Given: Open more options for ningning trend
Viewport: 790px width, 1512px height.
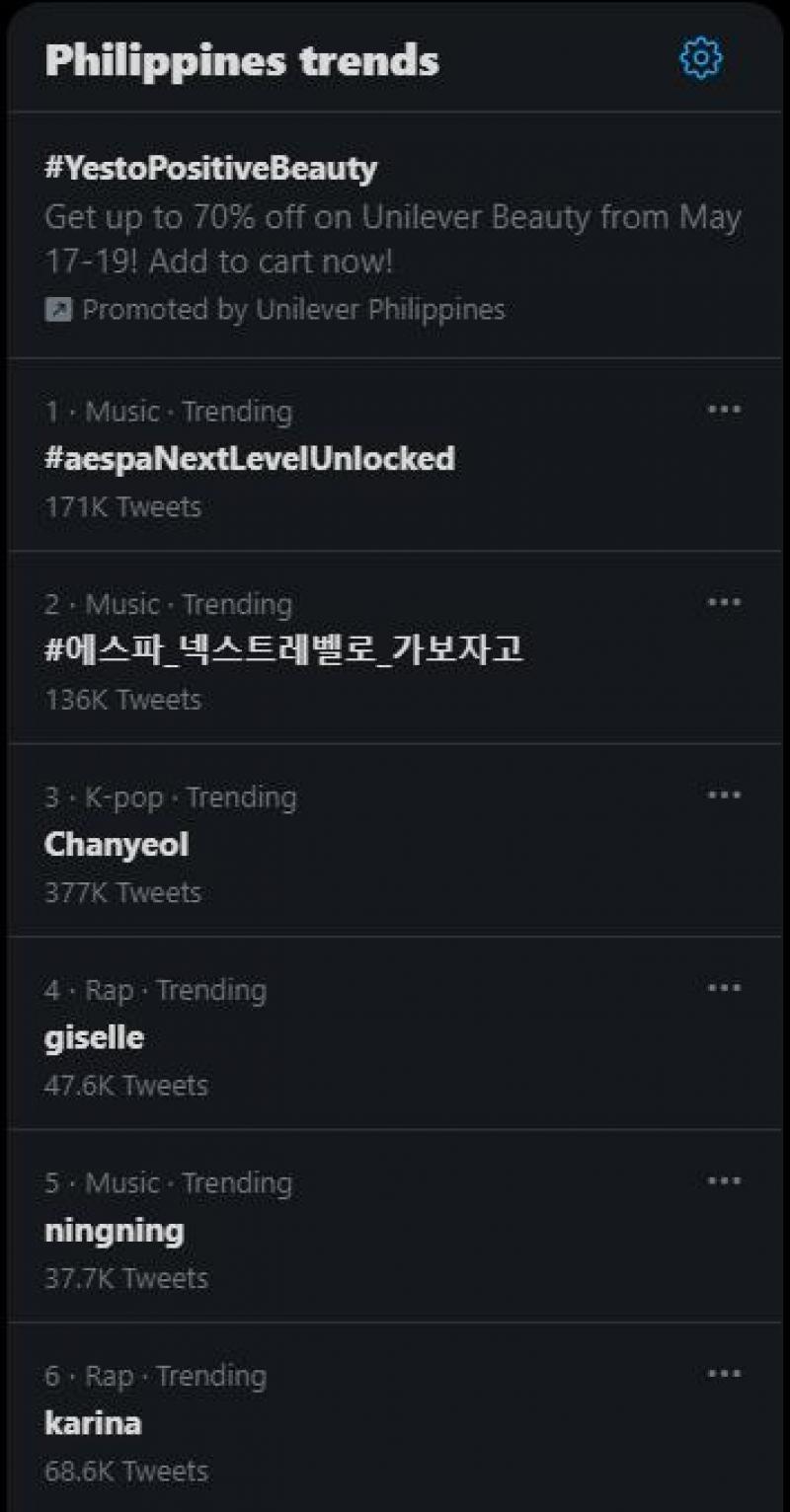Looking at the screenshot, I should point(724,1180).
